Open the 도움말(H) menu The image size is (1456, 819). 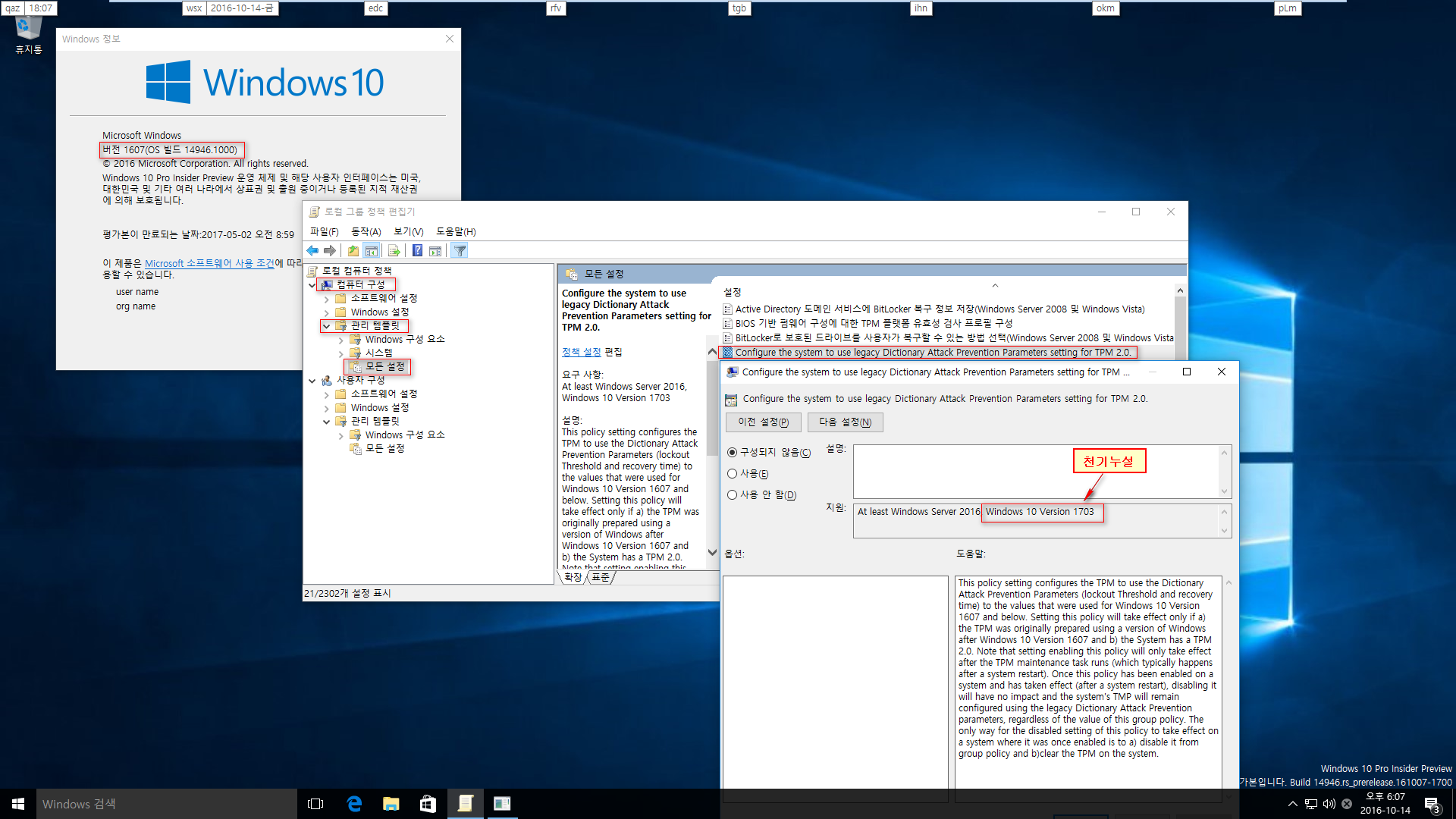tap(456, 232)
